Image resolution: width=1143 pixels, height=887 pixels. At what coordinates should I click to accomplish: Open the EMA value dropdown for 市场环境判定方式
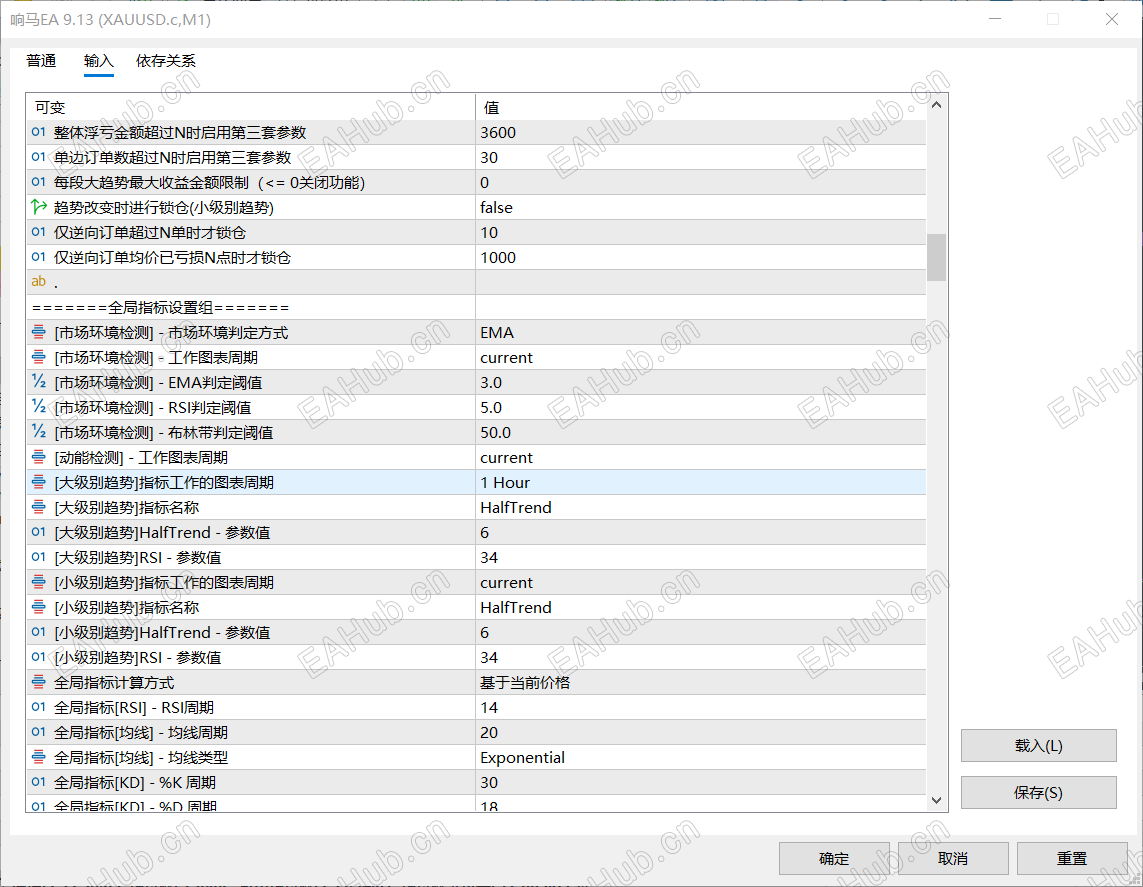[x=701, y=332]
